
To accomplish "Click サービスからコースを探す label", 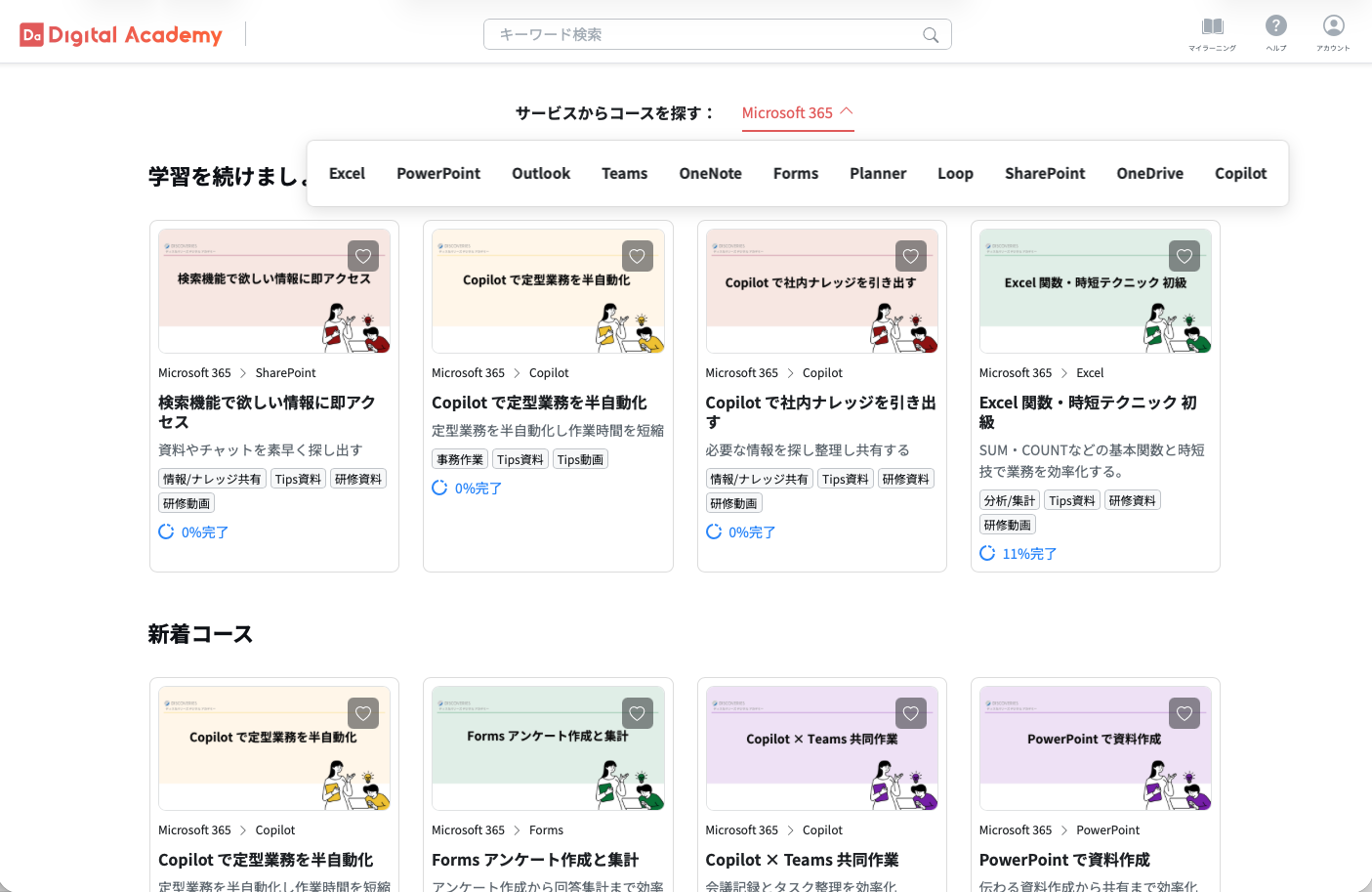I will 615,113.
